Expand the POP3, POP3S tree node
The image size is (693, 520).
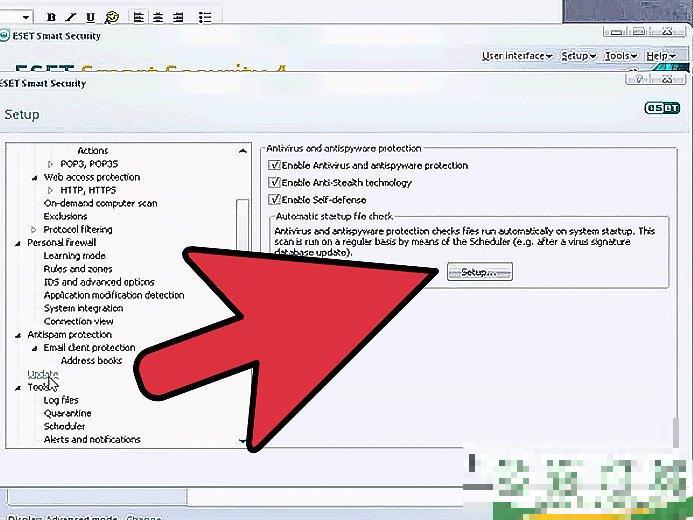point(51,164)
